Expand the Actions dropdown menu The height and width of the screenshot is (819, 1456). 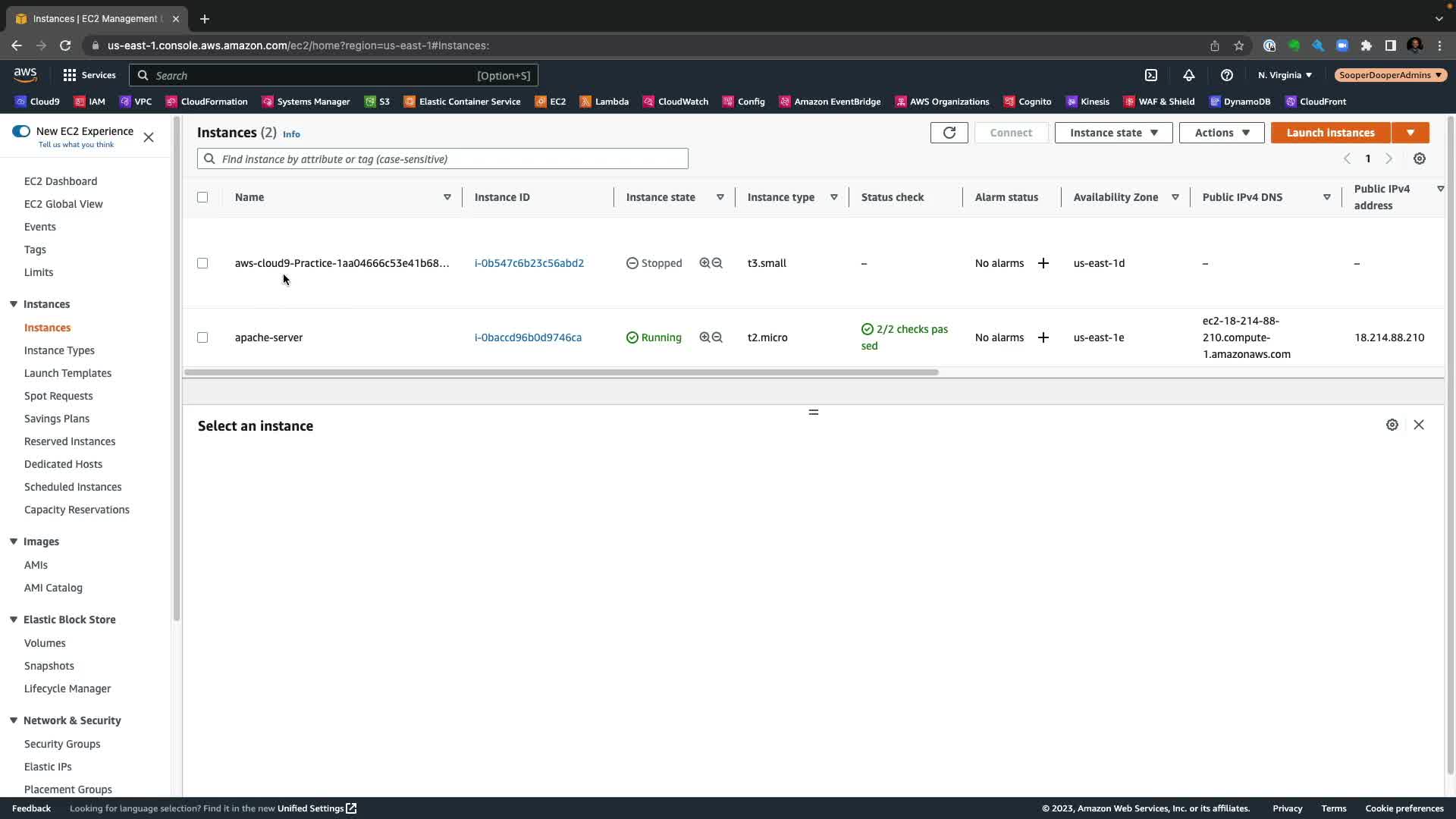(x=1221, y=133)
